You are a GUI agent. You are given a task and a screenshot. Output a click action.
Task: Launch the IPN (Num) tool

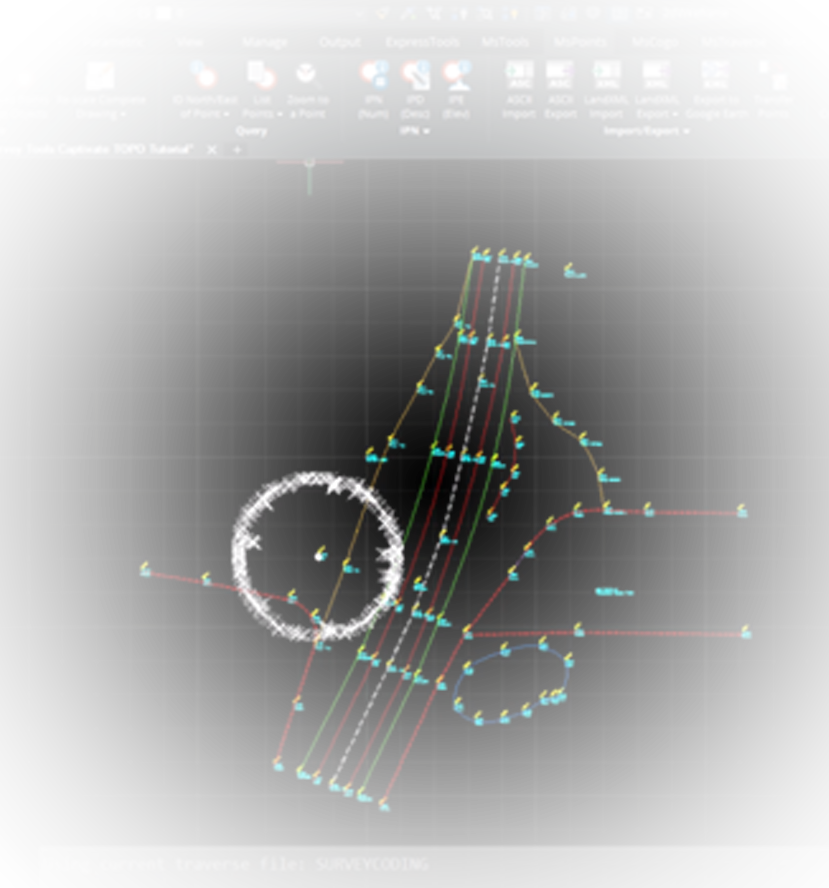[373, 76]
